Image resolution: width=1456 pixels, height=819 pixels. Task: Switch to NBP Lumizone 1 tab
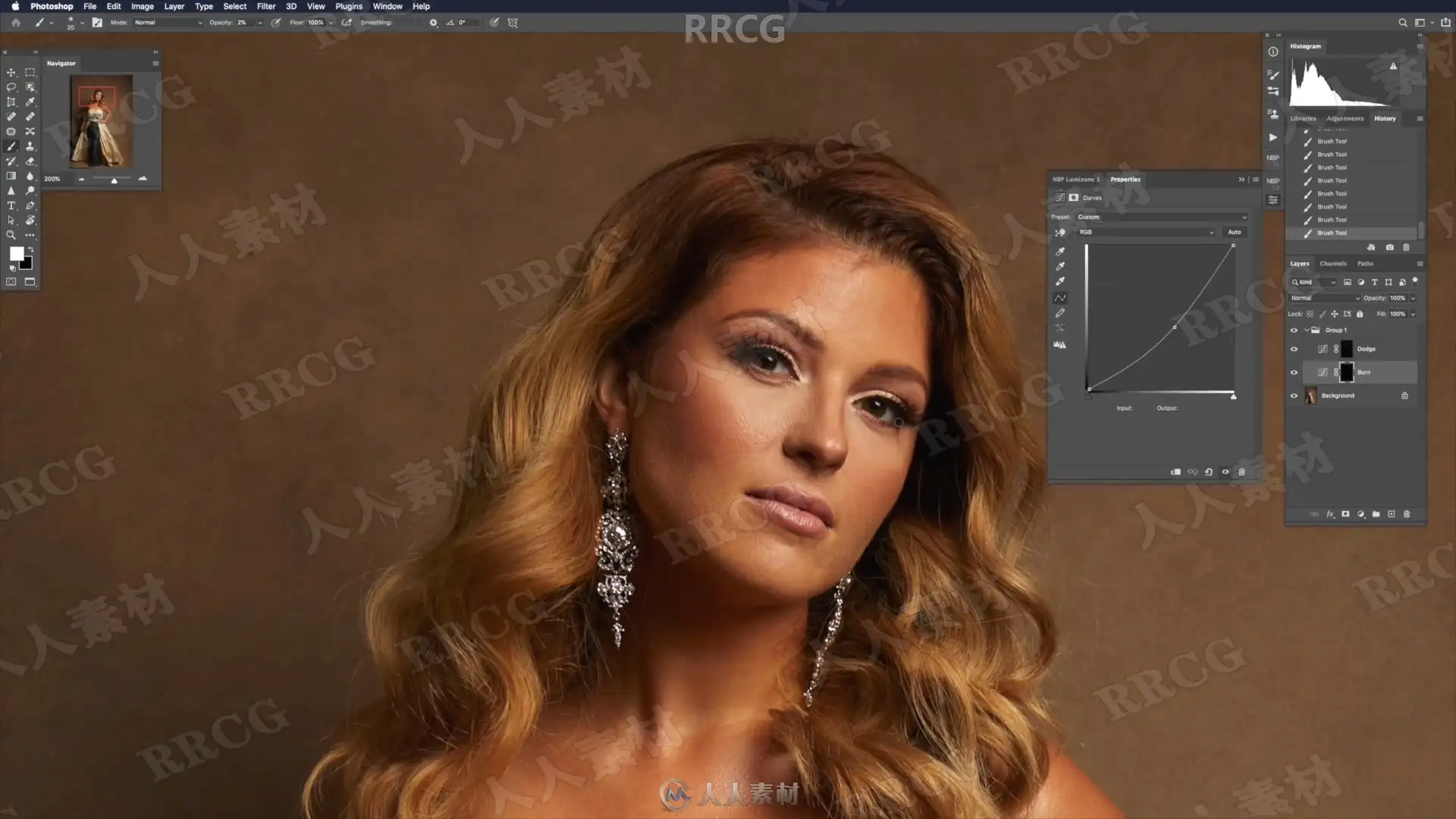tap(1075, 180)
